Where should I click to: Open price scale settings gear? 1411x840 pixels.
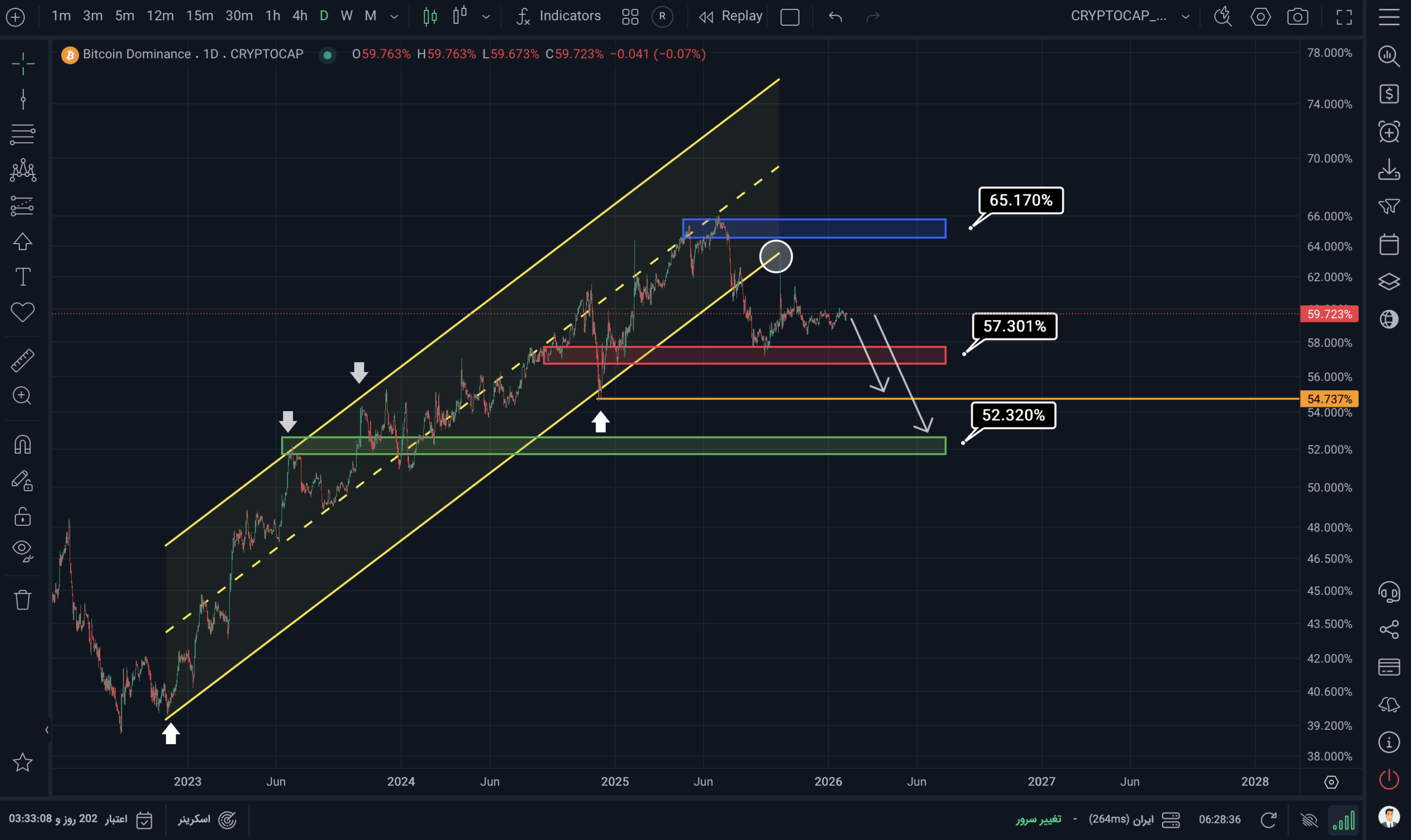pyautogui.click(x=1331, y=782)
